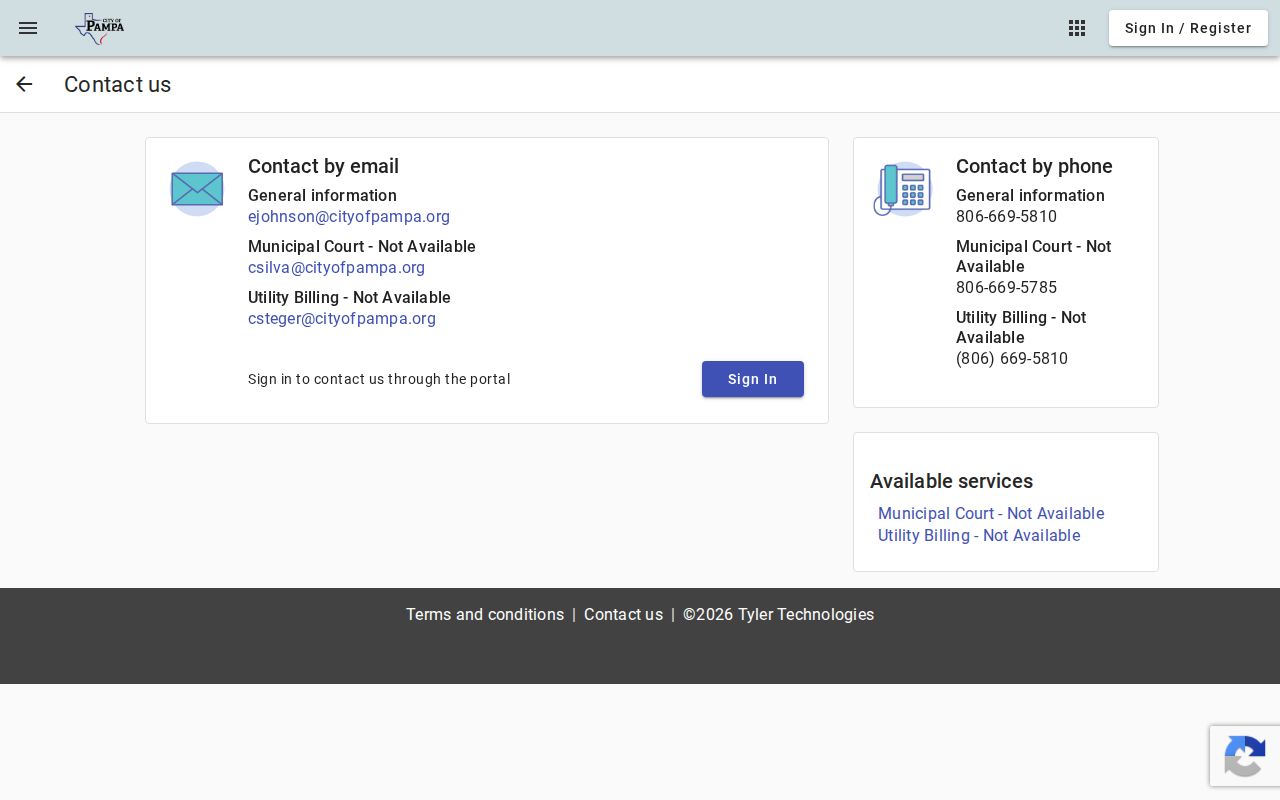Click the Contact us page heading

coord(117,85)
